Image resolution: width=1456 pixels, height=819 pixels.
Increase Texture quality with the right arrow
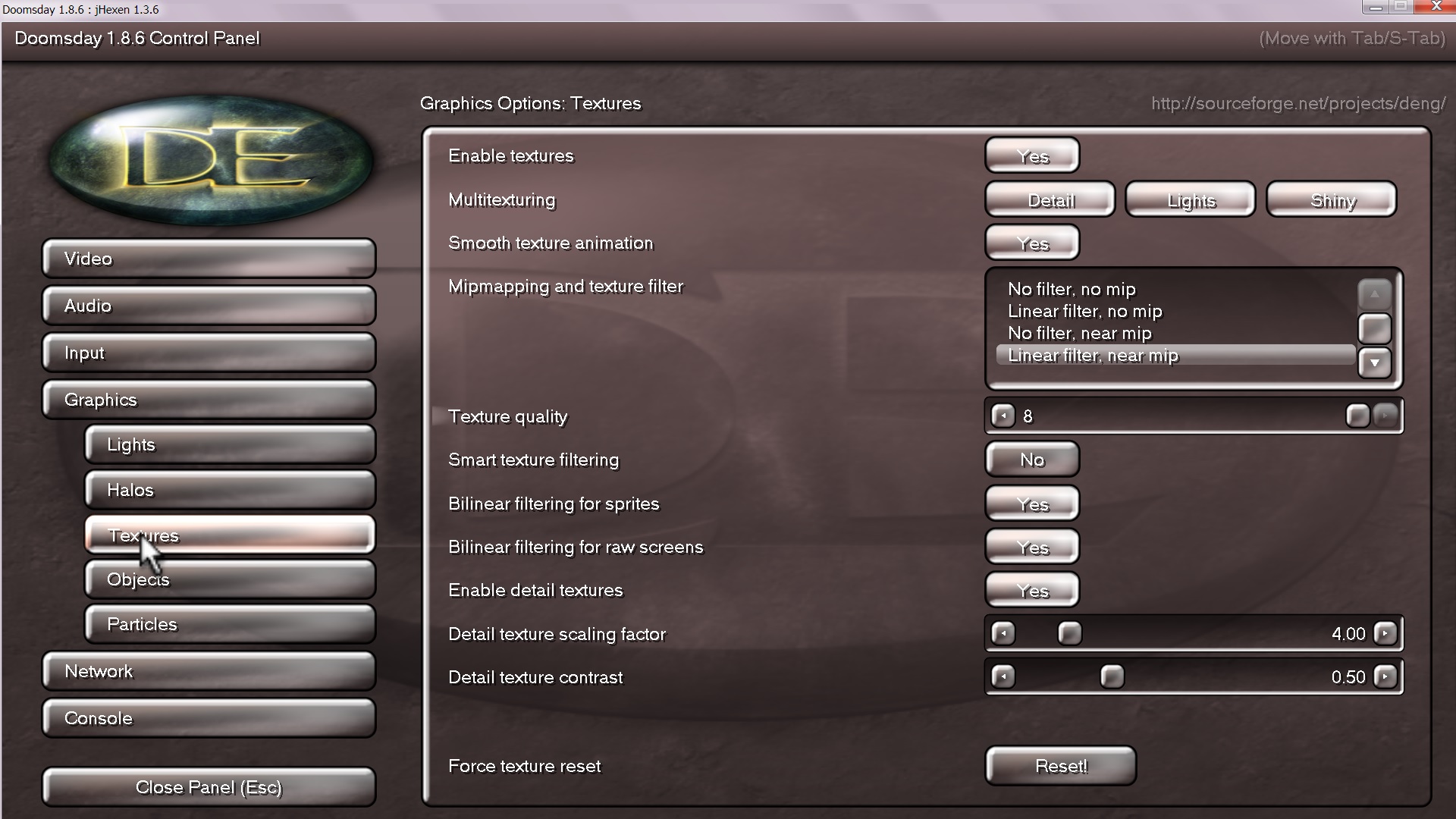pos(1385,416)
